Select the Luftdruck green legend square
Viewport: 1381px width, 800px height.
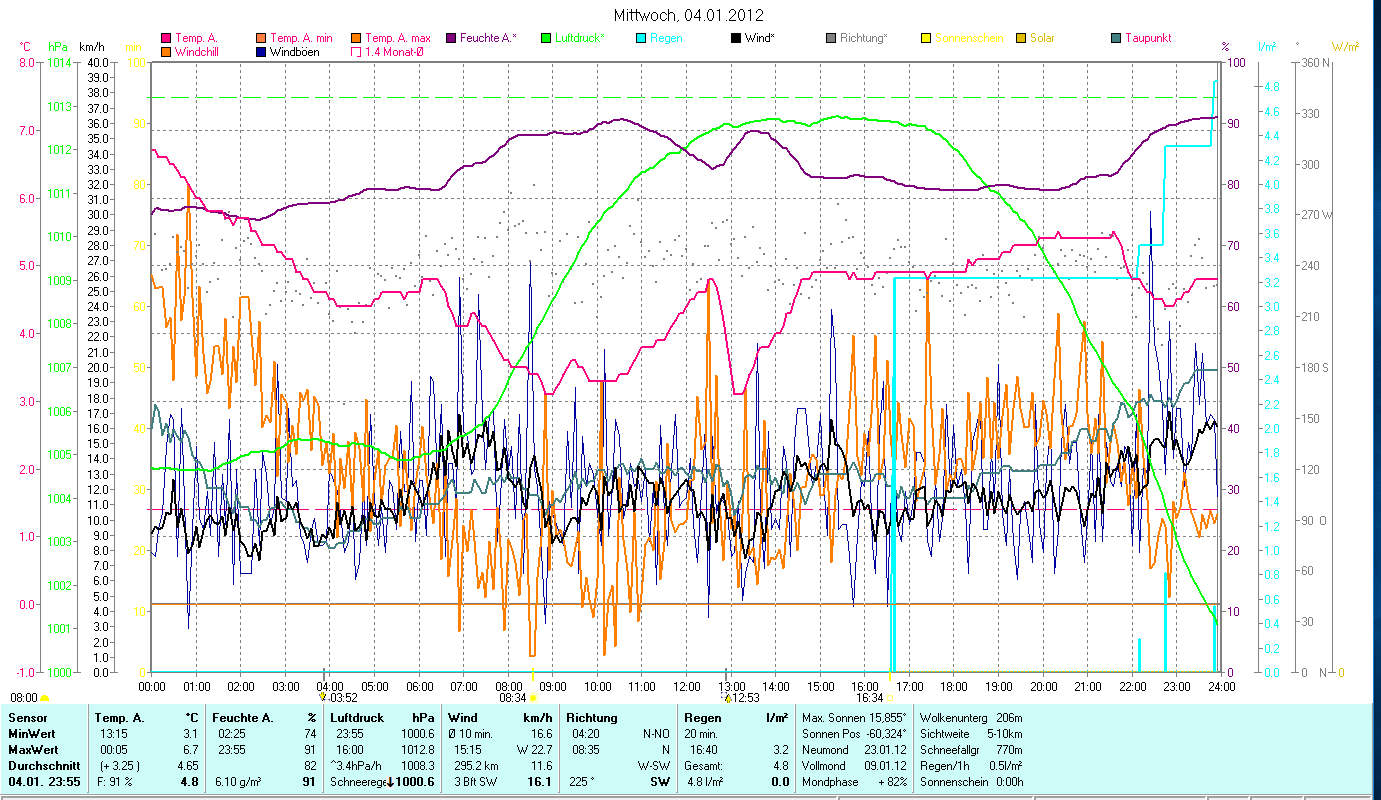tap(546, 38)
